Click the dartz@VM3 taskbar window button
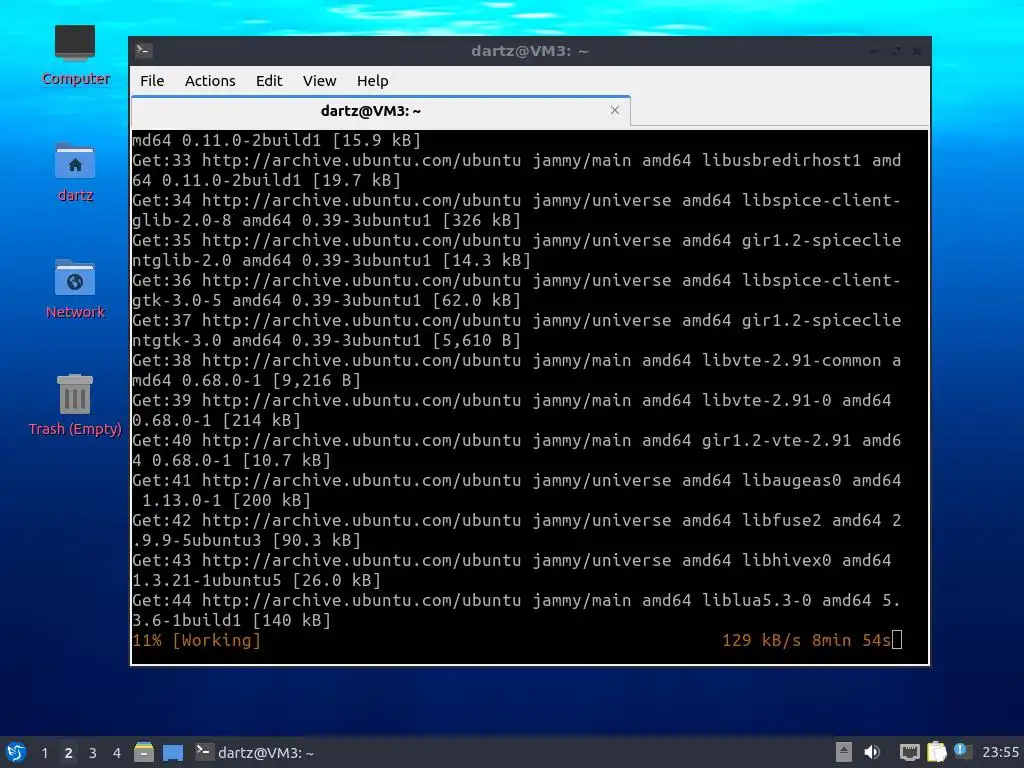 pyautogui.click(x=255, y=753)
